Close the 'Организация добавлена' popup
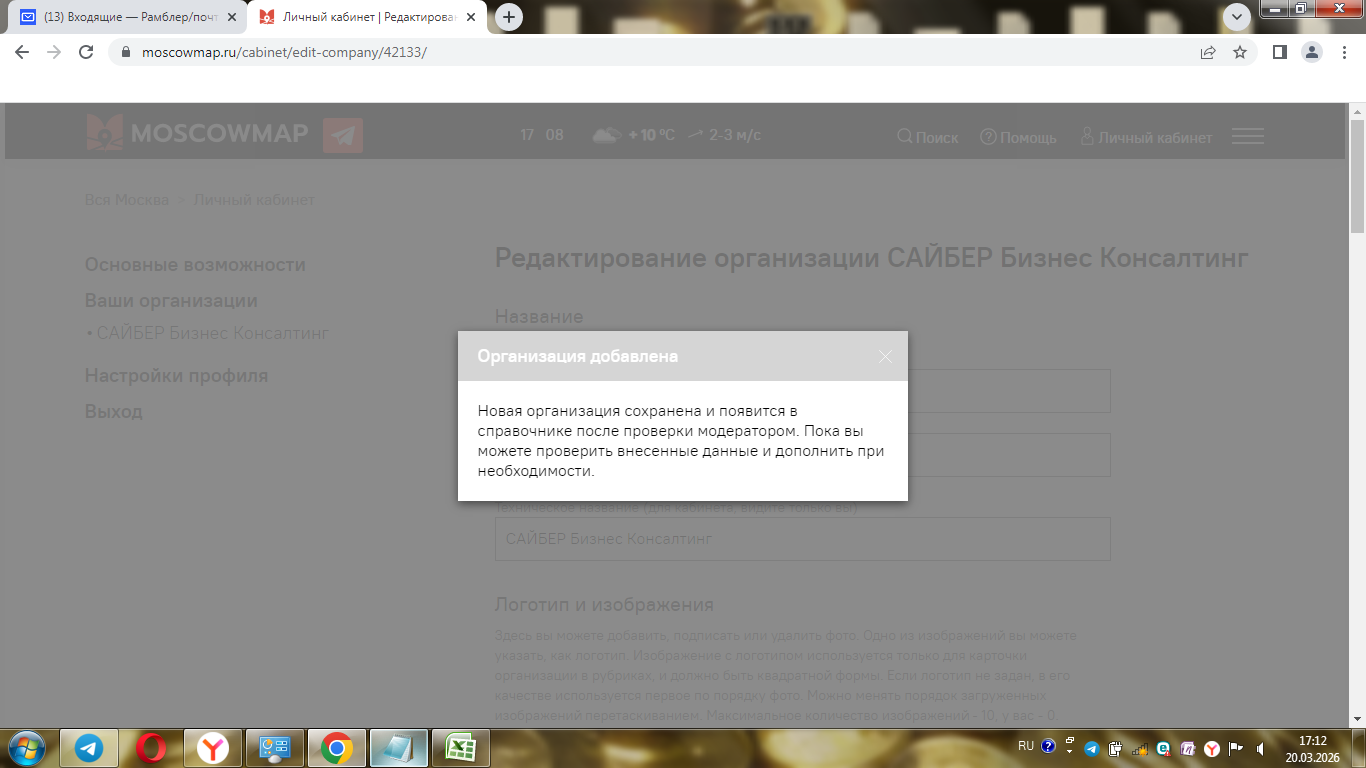 coord(884,356)
